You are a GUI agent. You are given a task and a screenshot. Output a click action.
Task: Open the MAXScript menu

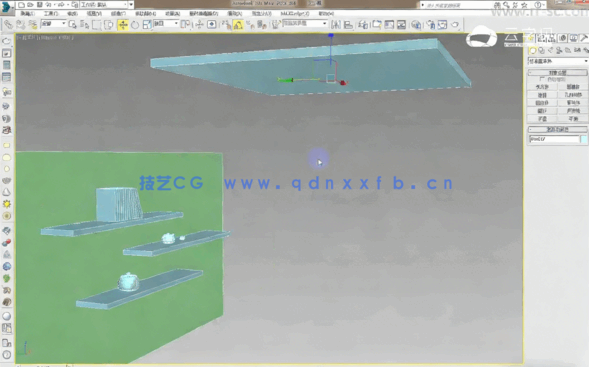[x=294, y=14]
